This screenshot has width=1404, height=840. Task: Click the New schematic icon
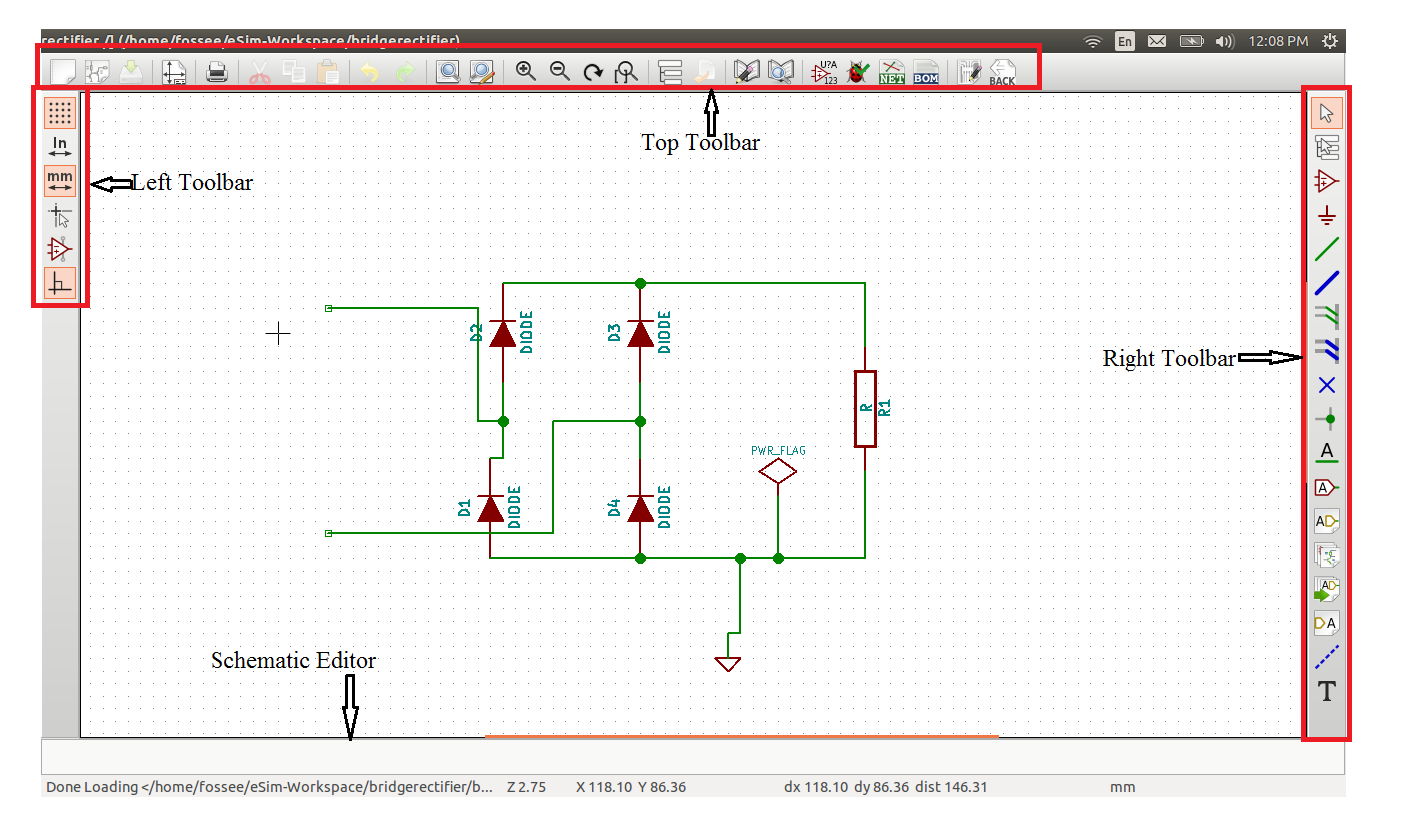coord(63,71)
